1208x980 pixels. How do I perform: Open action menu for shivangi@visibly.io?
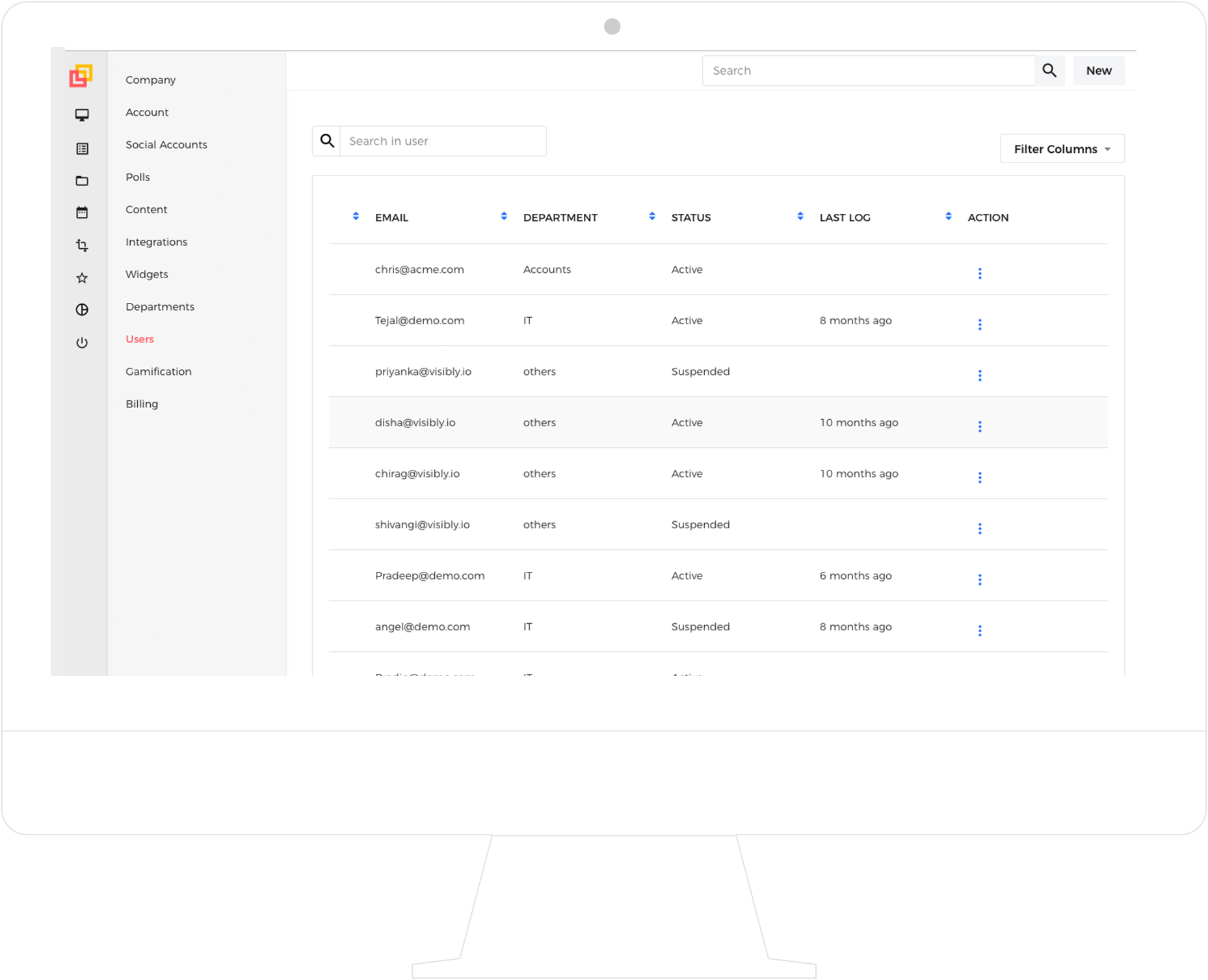click(x=980, y=528)
